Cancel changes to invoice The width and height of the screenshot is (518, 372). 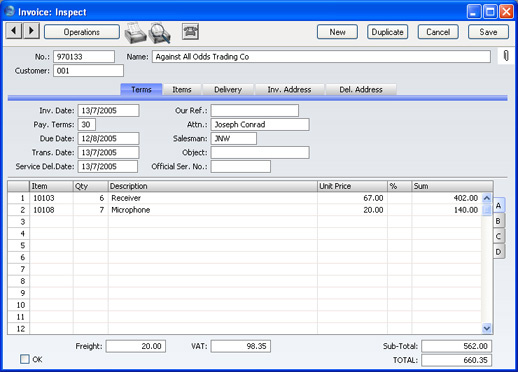438,32
